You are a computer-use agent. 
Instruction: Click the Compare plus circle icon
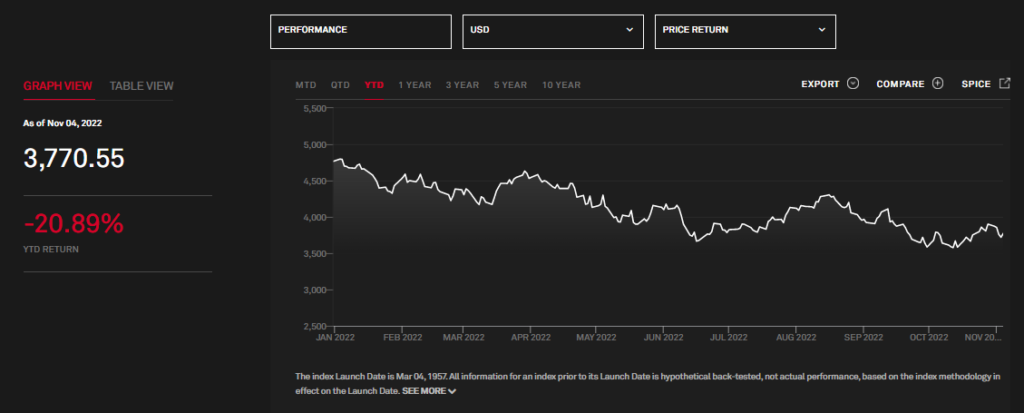[937, 84]
